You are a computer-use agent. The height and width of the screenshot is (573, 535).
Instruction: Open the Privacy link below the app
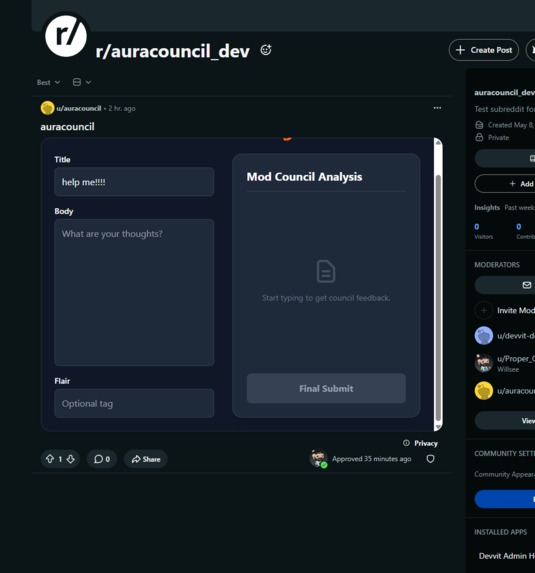click(x=426, y=443)
